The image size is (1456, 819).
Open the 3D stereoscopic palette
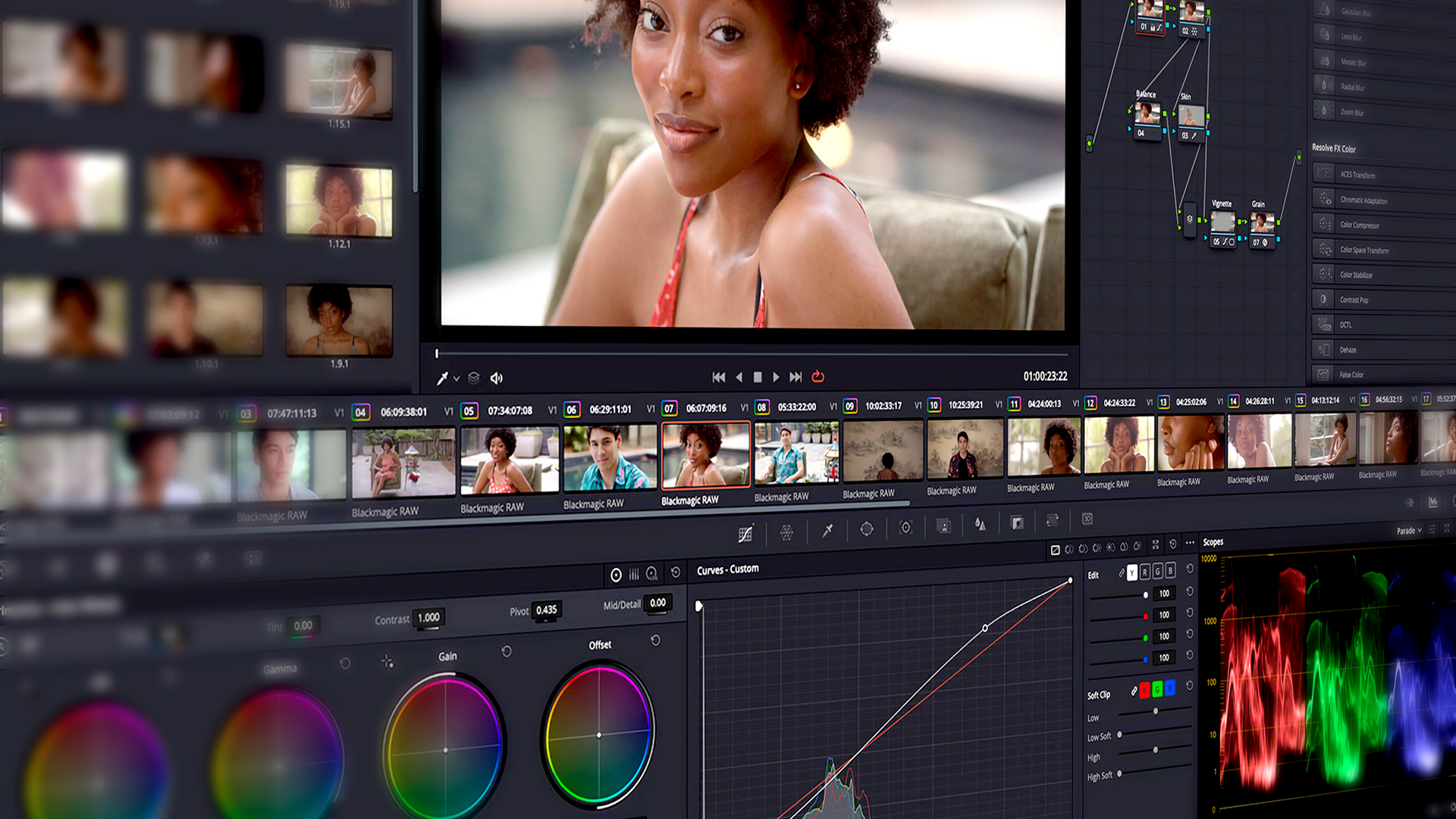point(1087,519)
